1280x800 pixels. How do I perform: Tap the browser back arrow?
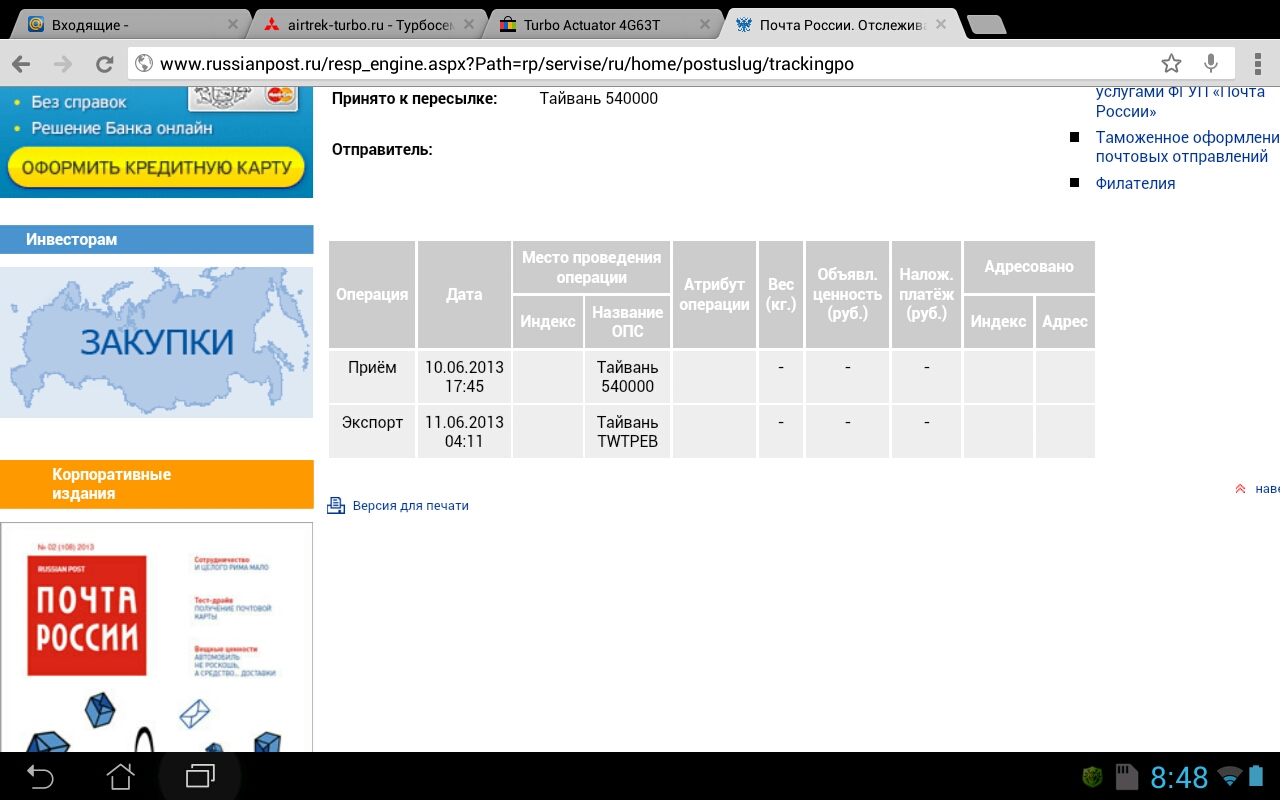(x=21, y=64)
